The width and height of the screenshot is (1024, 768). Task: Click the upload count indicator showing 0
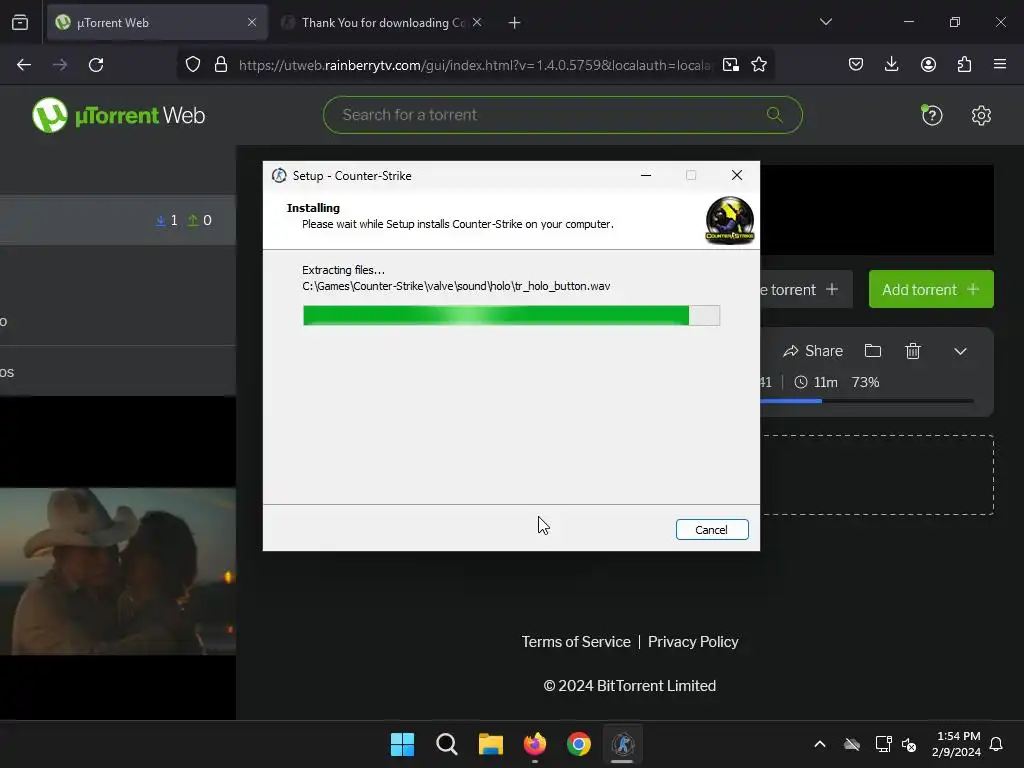[x=200, y=221]
